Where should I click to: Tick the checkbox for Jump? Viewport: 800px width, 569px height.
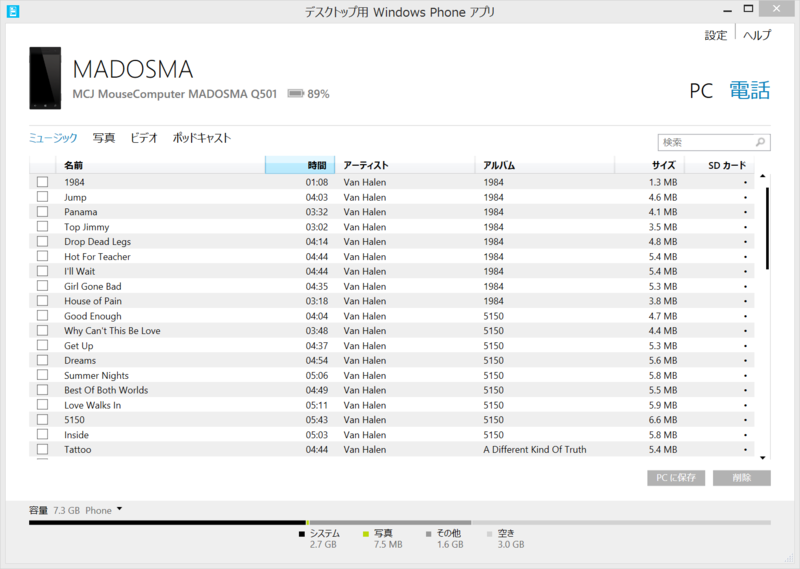point(42,196)
